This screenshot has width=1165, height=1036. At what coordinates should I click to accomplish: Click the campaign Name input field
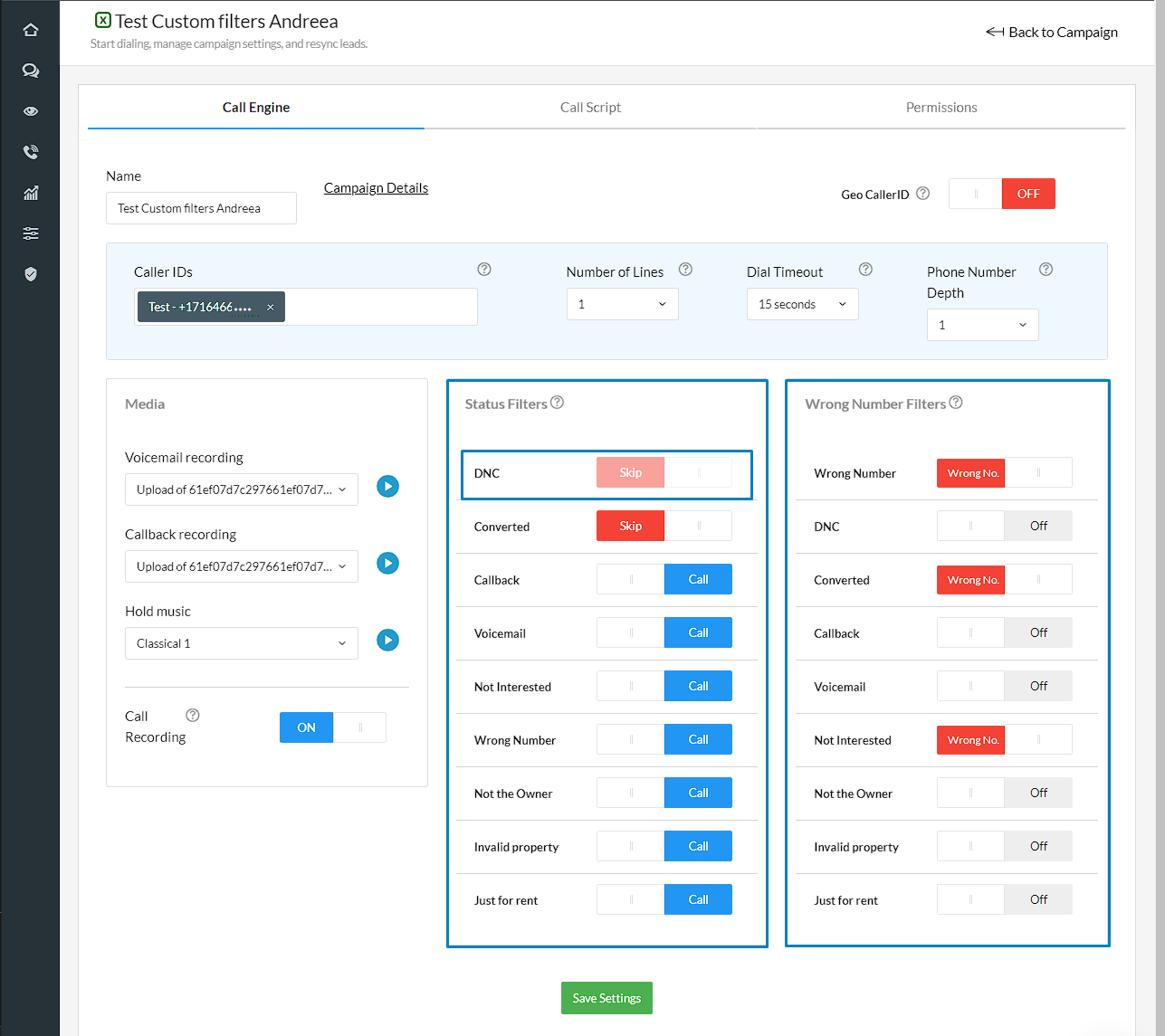point(201,208)
